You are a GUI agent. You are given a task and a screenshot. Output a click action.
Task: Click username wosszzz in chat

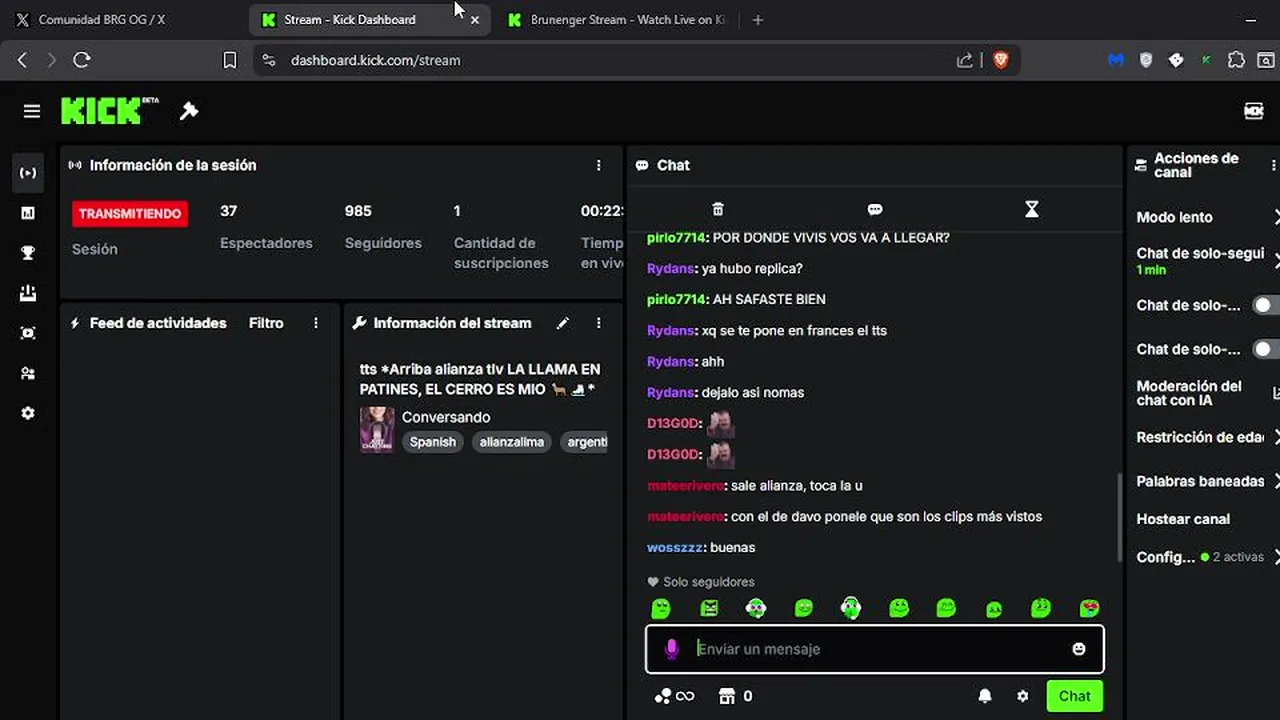pyautogui.click(x=675, y=547)
